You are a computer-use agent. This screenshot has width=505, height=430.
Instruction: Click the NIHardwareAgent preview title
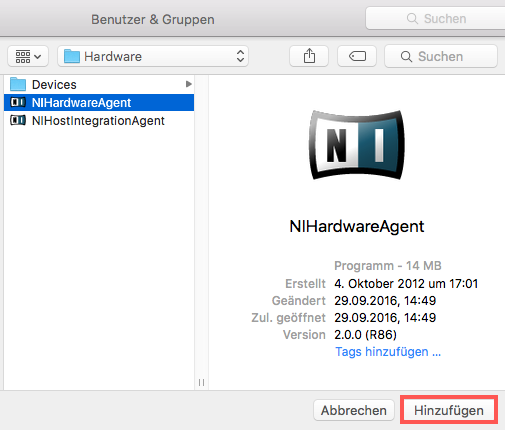357,226
